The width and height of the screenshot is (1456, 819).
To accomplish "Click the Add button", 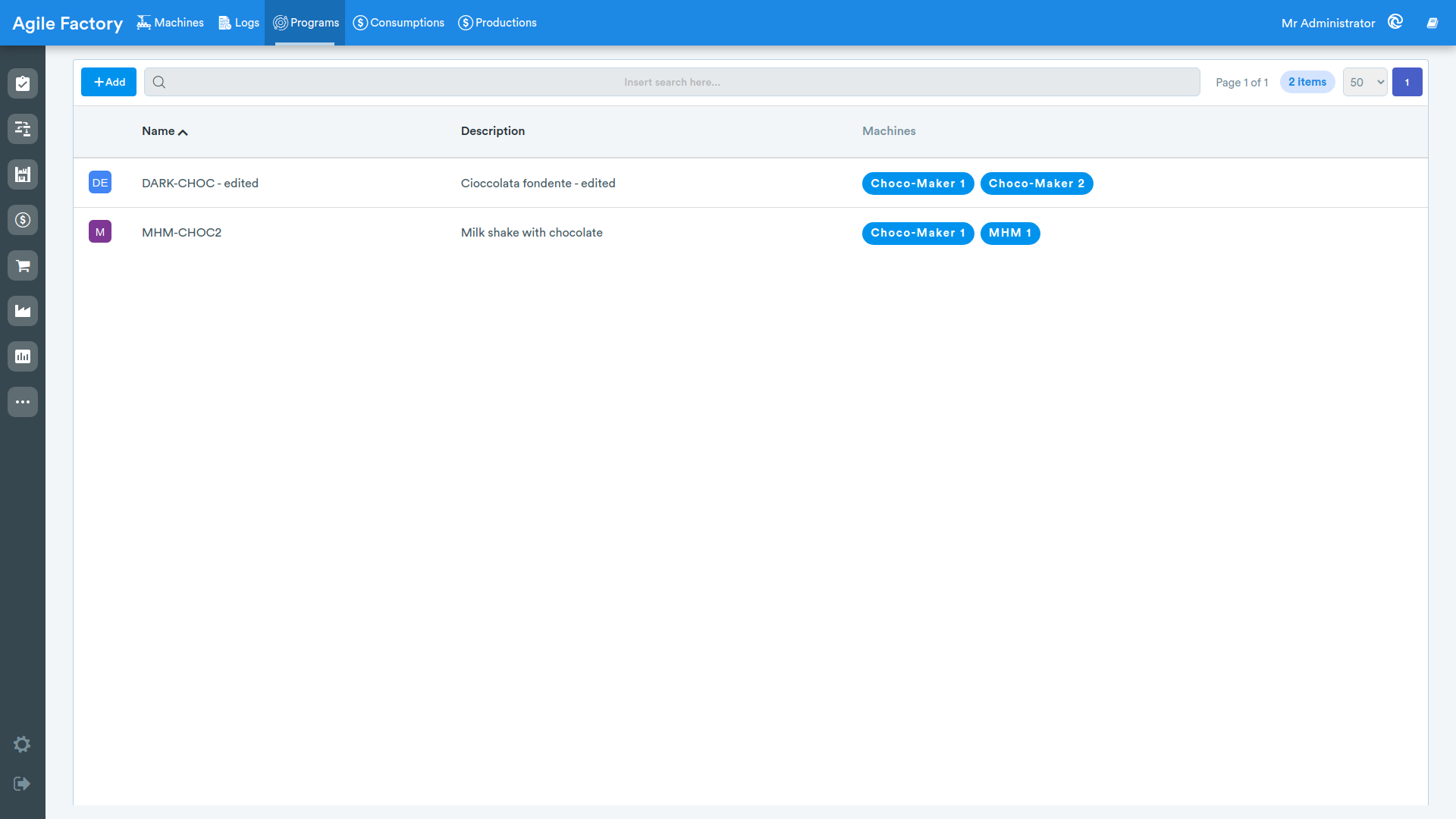I will tap(108, 82).
